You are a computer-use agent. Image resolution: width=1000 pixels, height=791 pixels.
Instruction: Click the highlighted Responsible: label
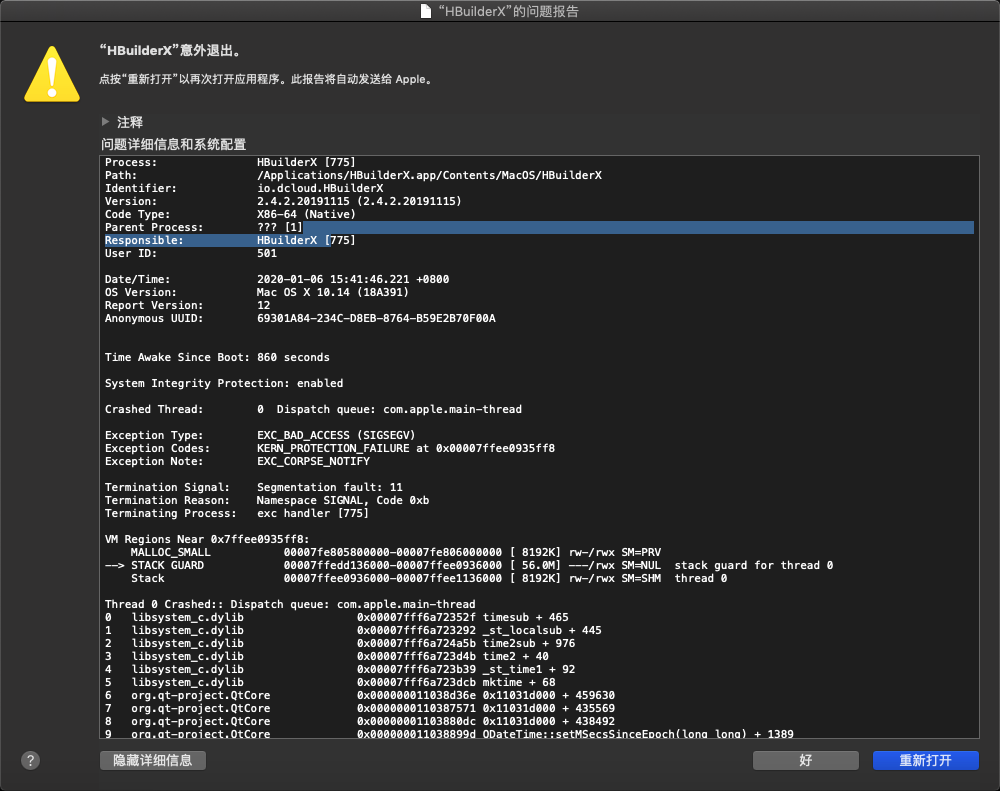(x=144, y=240)
